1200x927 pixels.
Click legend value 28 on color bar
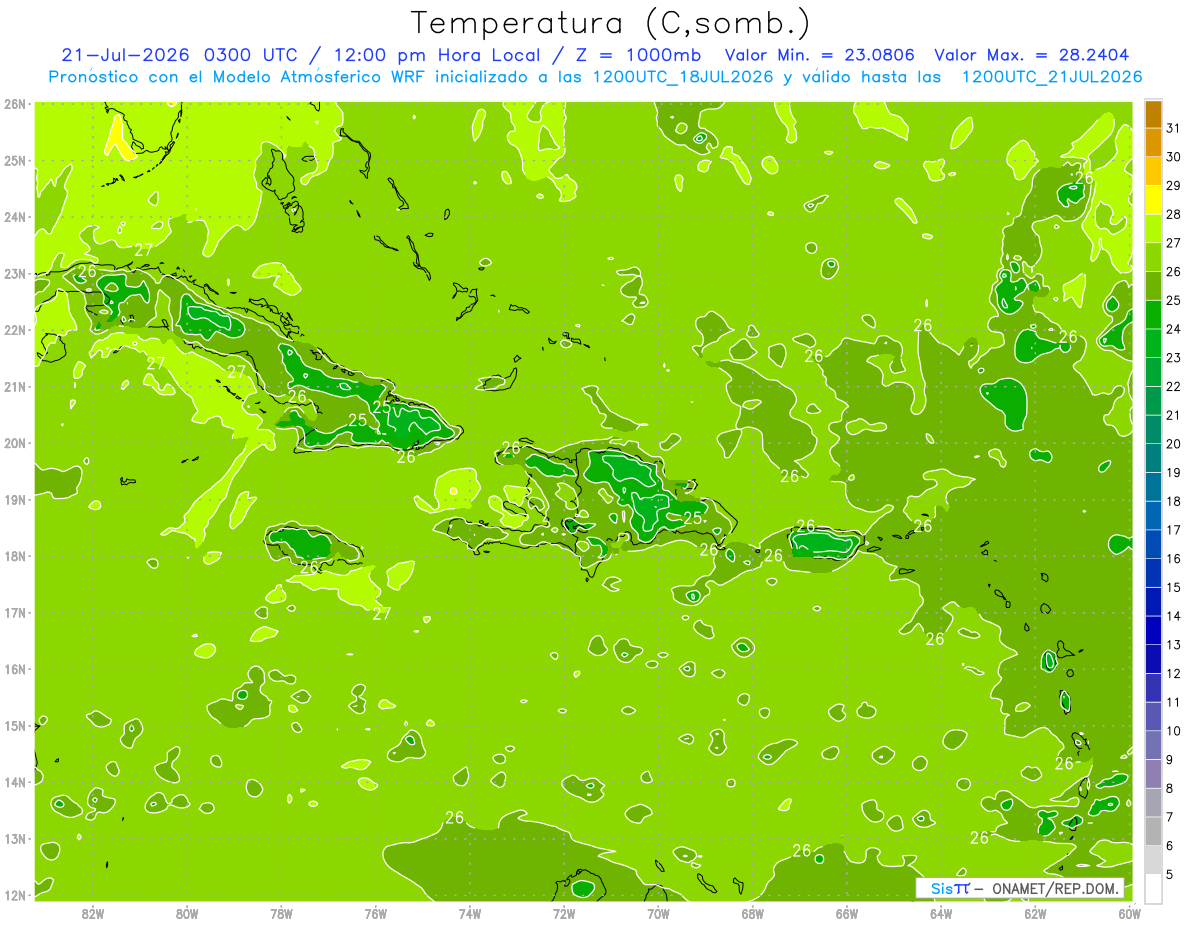pos(1174,214)
